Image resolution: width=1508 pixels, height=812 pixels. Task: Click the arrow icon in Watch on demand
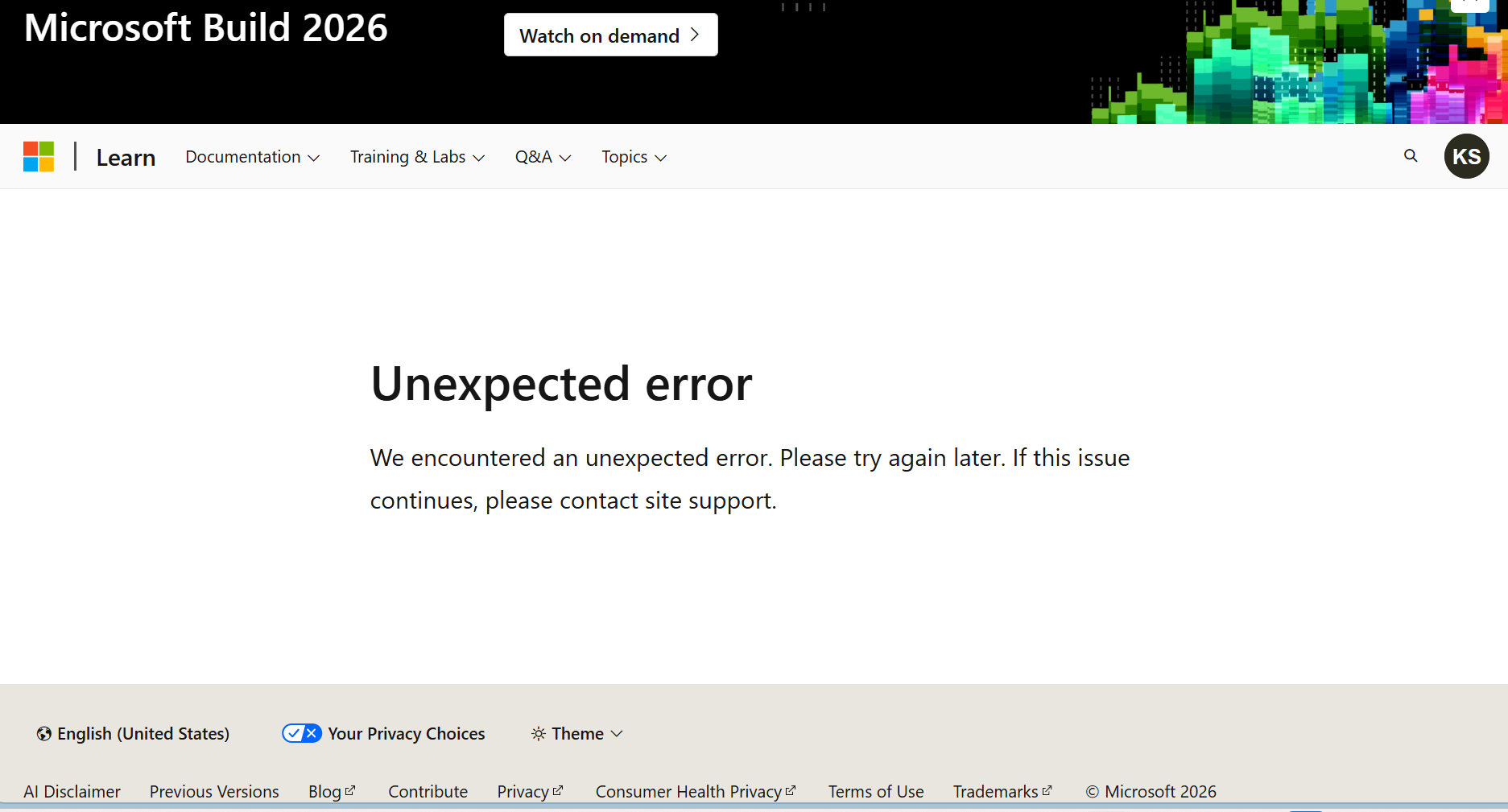[695, 35]
